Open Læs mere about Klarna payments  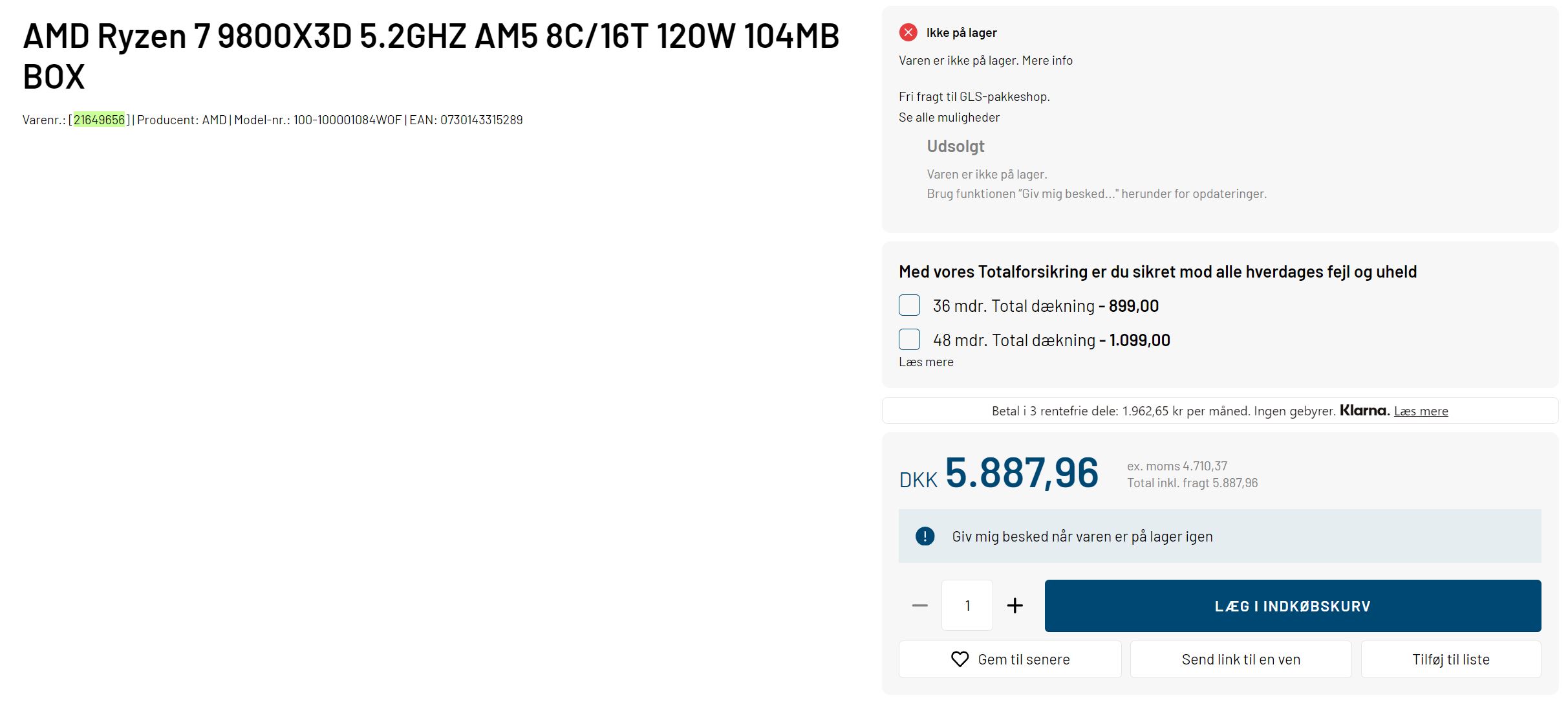(x=1422, y=410)
